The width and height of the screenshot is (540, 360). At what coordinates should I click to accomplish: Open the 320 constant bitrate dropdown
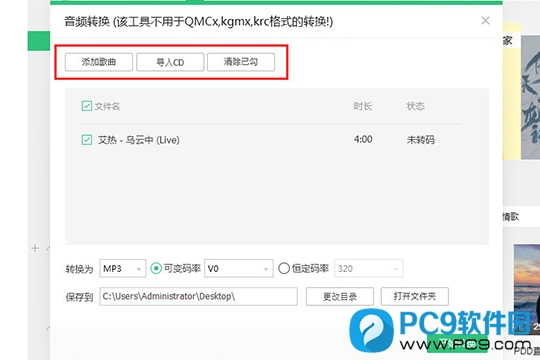(x=368, y=268)
